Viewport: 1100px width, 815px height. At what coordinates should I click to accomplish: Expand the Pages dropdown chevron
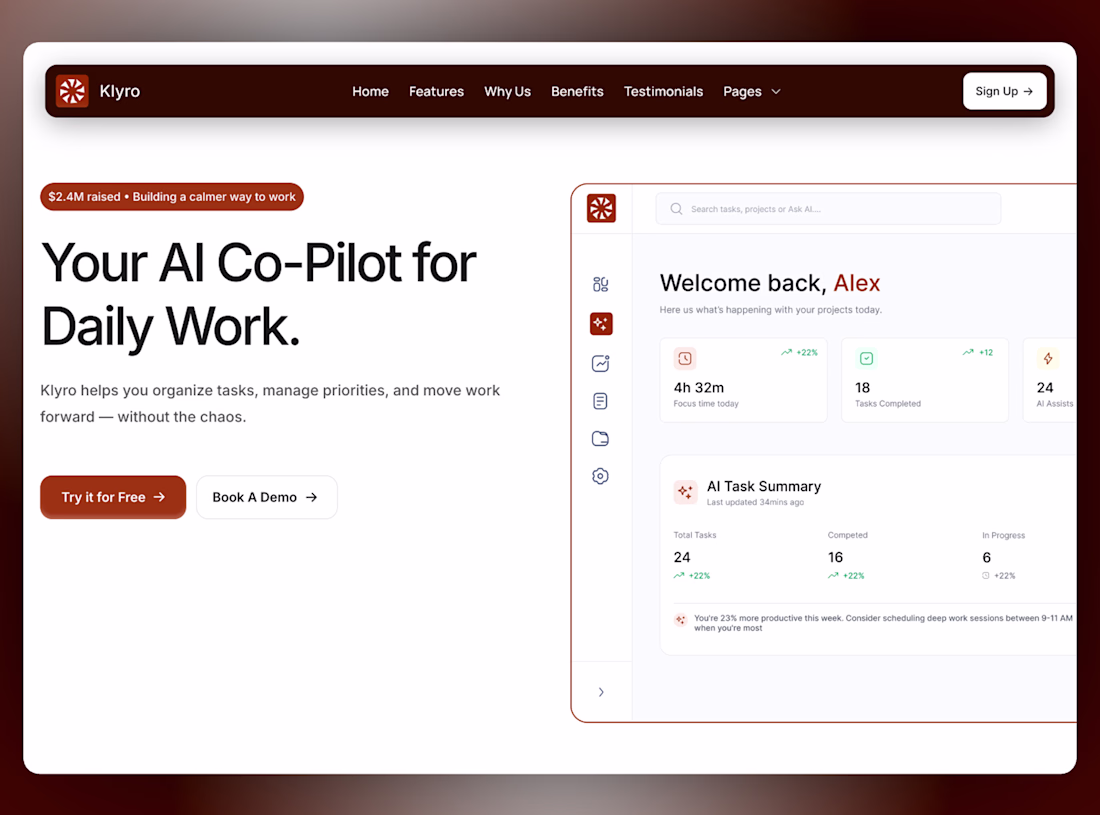pos(776,91)
